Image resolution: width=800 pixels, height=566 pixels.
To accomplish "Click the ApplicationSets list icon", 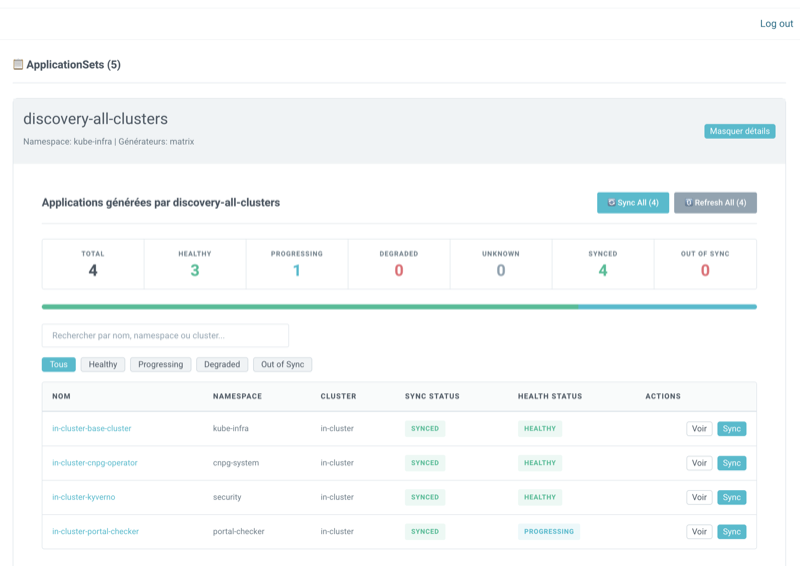I will click(18, 65).
